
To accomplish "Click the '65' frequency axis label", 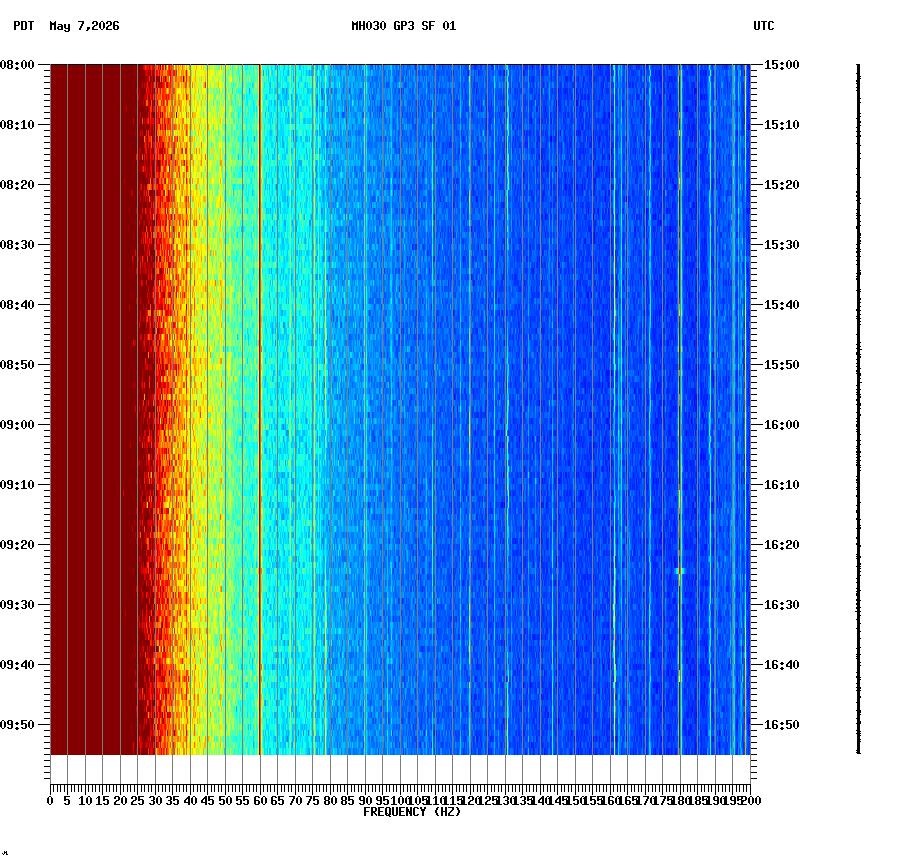I will (277, 801).
